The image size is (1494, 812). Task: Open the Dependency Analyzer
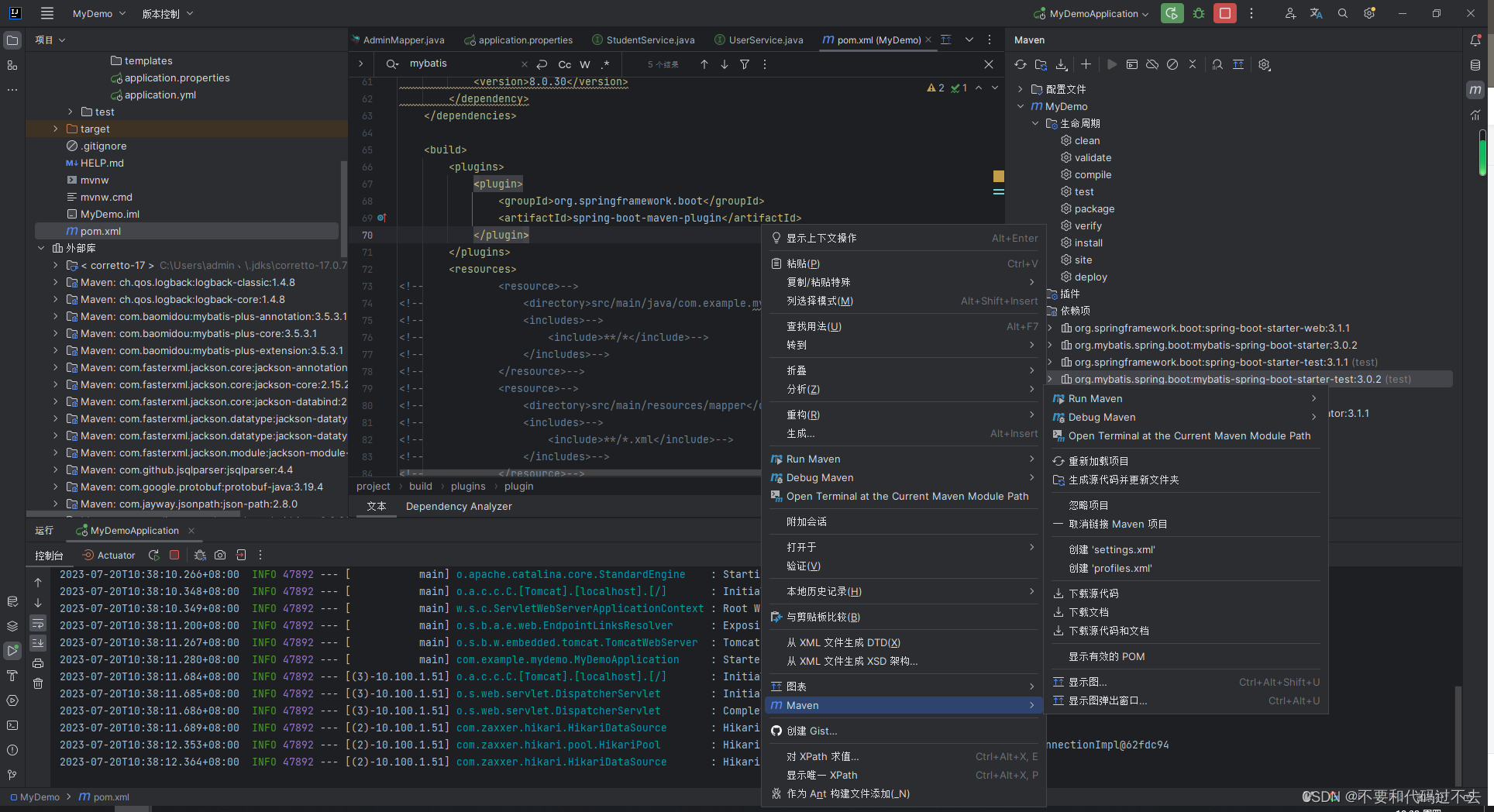click(458, 506)
